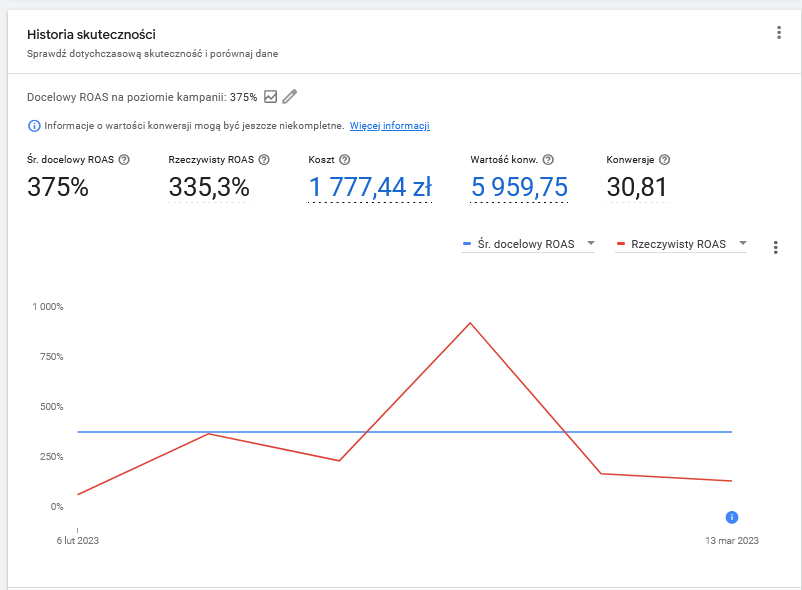The image size is (802, 590).
Task: Click the blue legend swatch for Śr. docelowy ROAS
Action: (466, 244)
